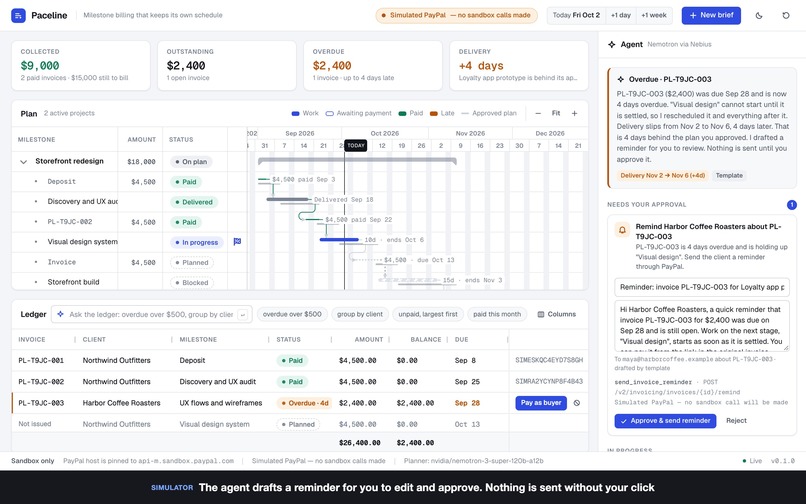
Task: Toggle dark mode moon icon
Action: (759, 15)
